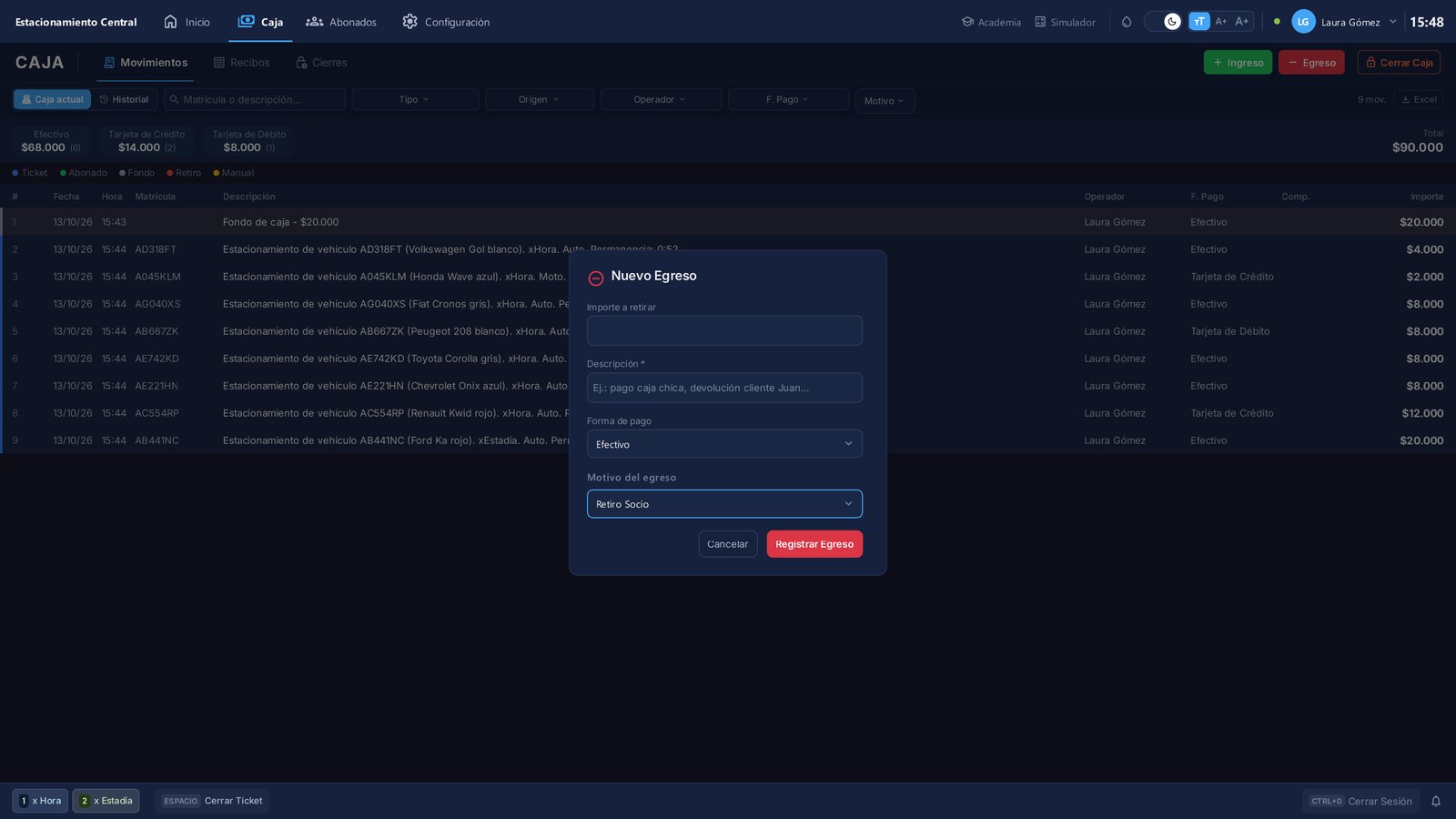The height and width of the screenshot is (819, 1456).
Task: Click the Inicio home icon
Action: click(170, 21)
